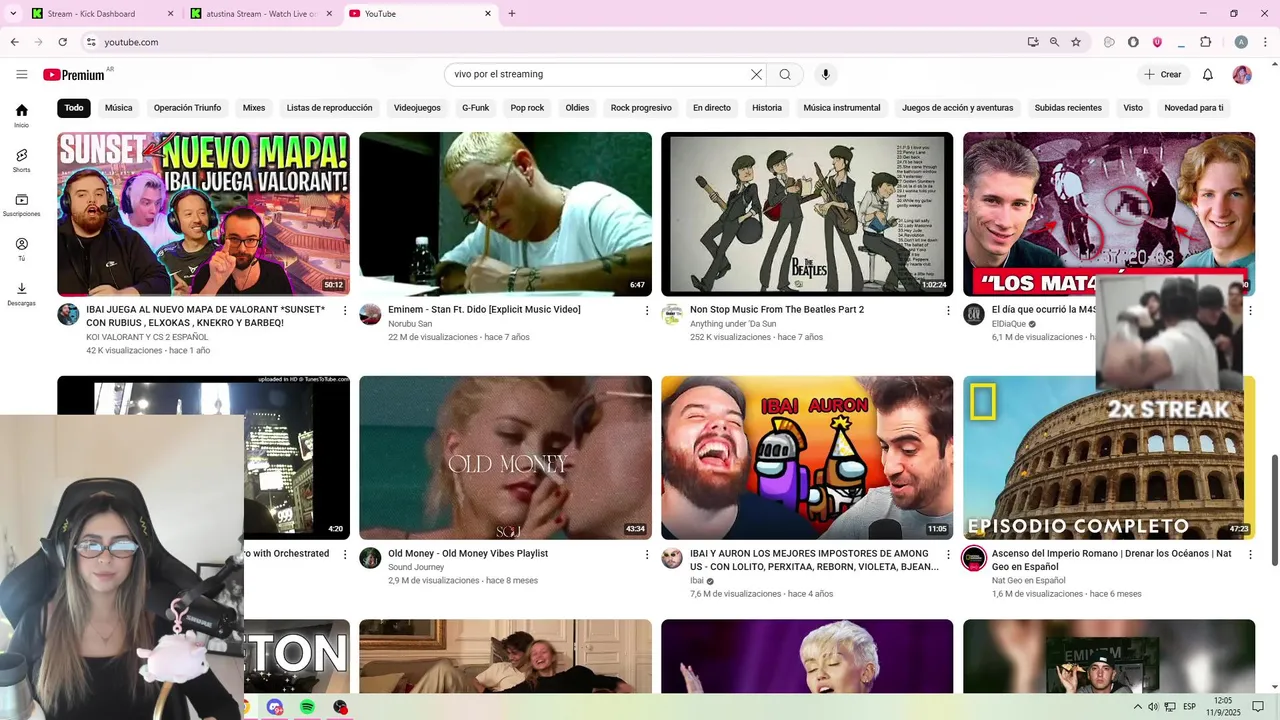The height and width of the screenshot is (720, 1280).
Task: Select the Listas de reproducción chip
Action: [329, 108]
